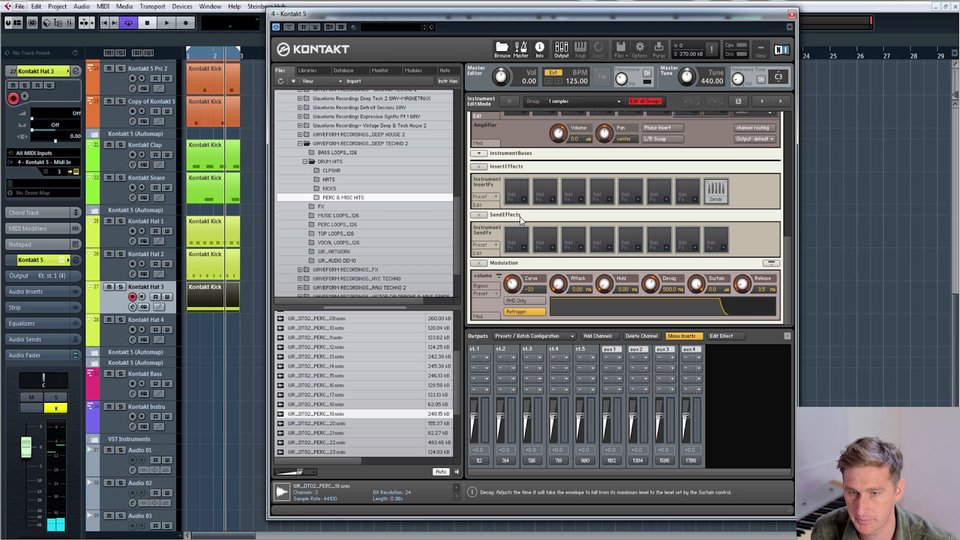Mute the Kontakt Bass track

(x=109, y=373)
